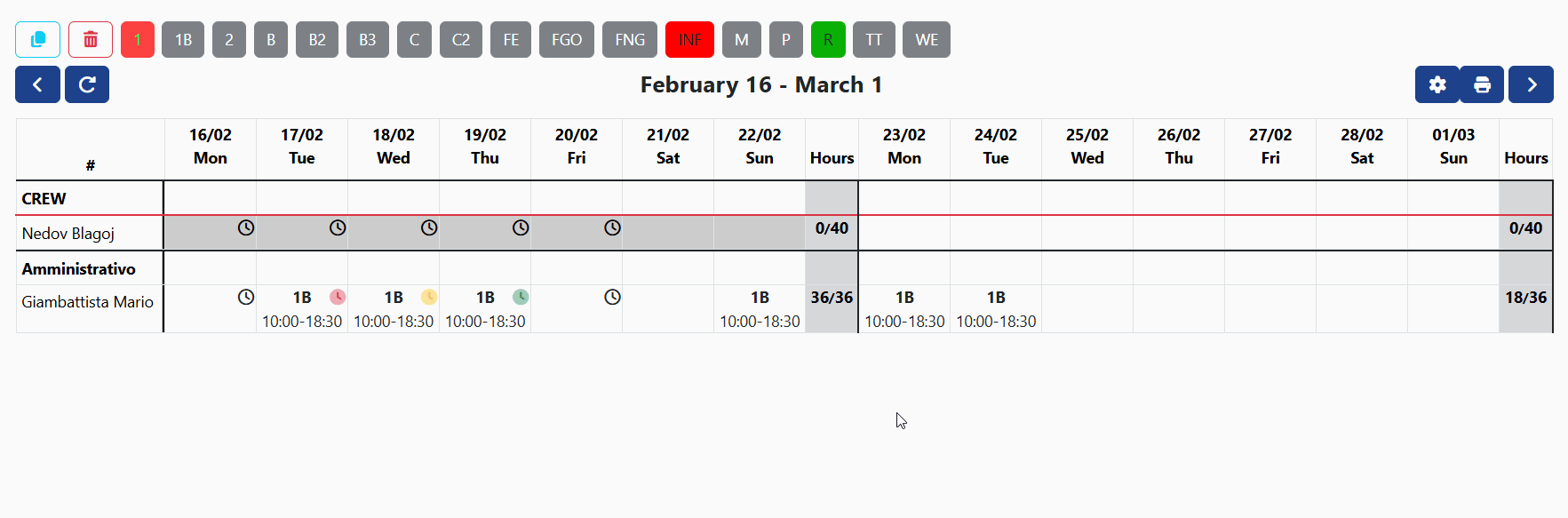This screenshot has width=1568, height=518.
Task: Click the yellow clock badge on Wednesday's 1B shift
Action: coord(429,297)
